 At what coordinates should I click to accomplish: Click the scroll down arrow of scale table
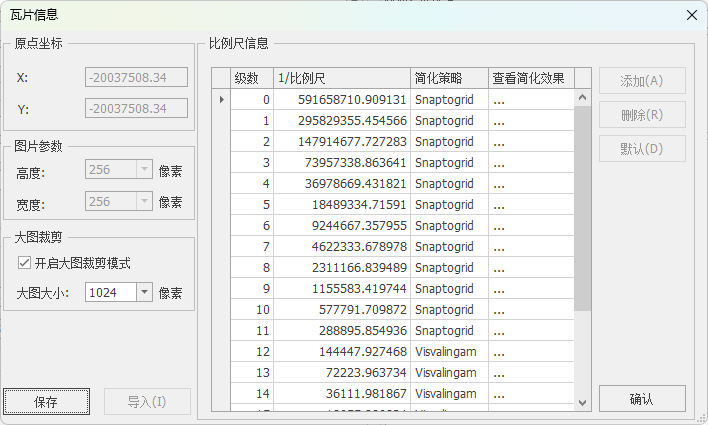583,402
